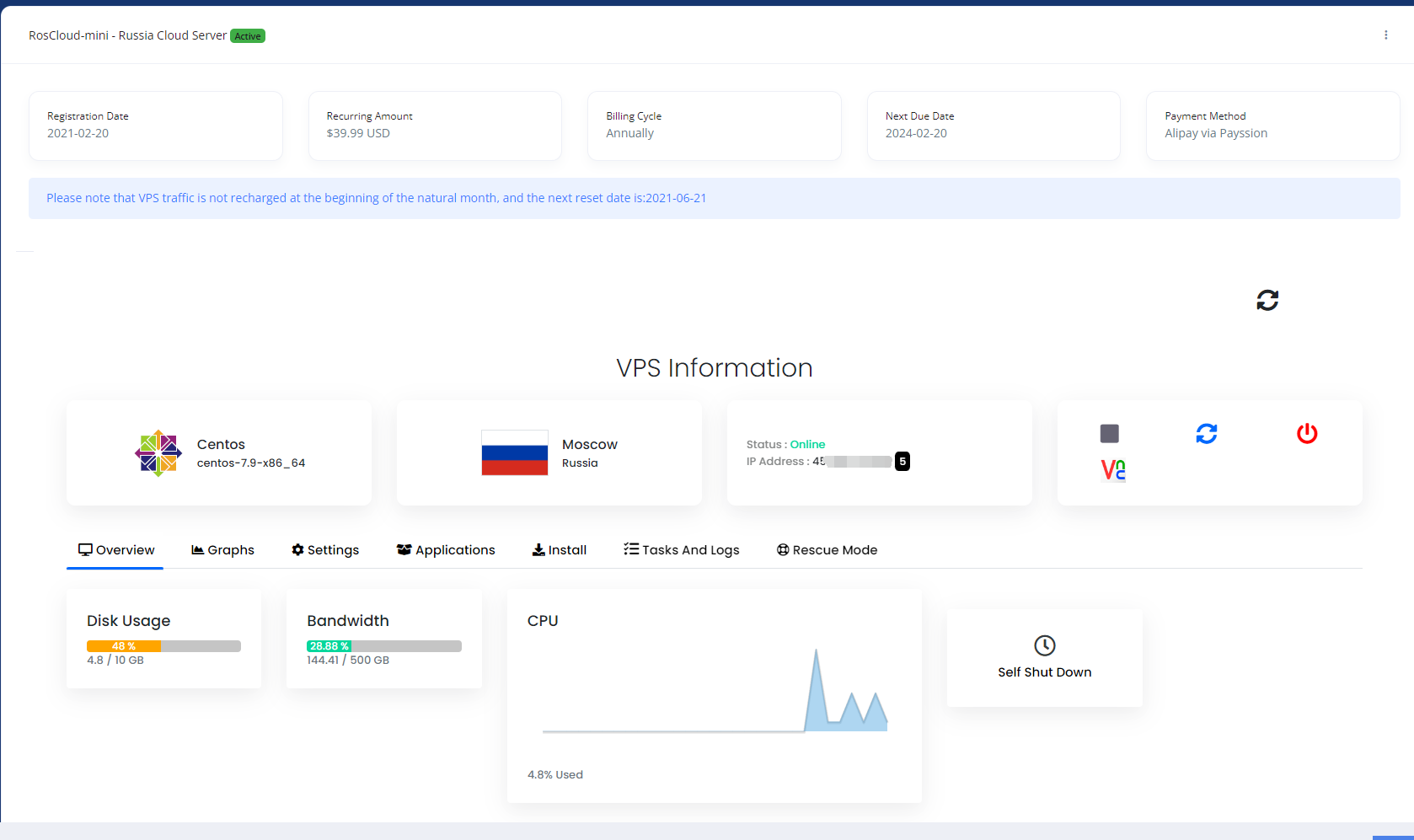Restart the VPS with blue arrows icon
Image resolution: width=1414 pixels, height=840 pixels.
coord(1206,434)
